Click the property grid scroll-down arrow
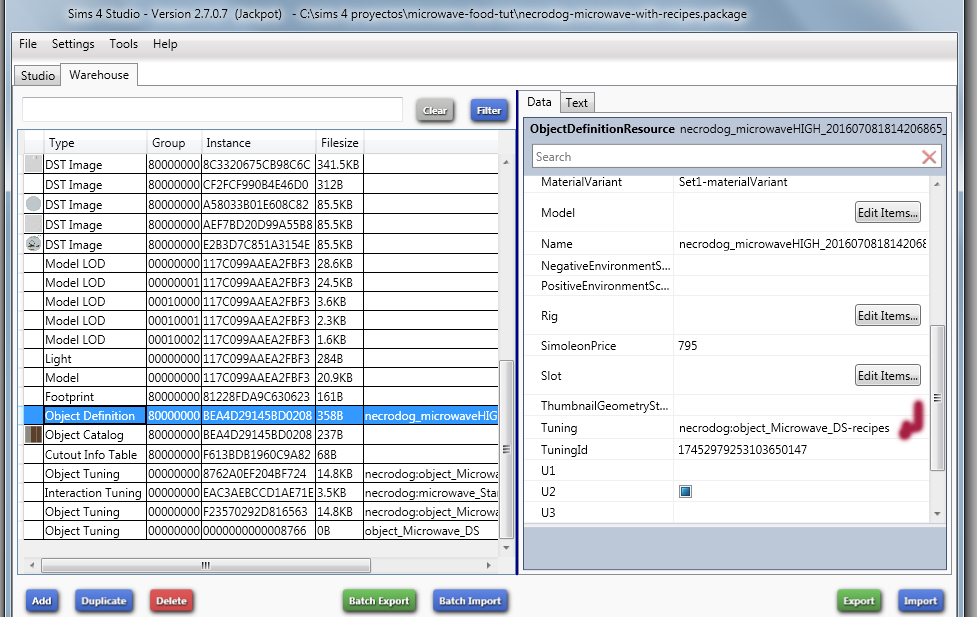The height and width of the screenshot is (617, 977). pyautogui.click(x=937, y=514)
